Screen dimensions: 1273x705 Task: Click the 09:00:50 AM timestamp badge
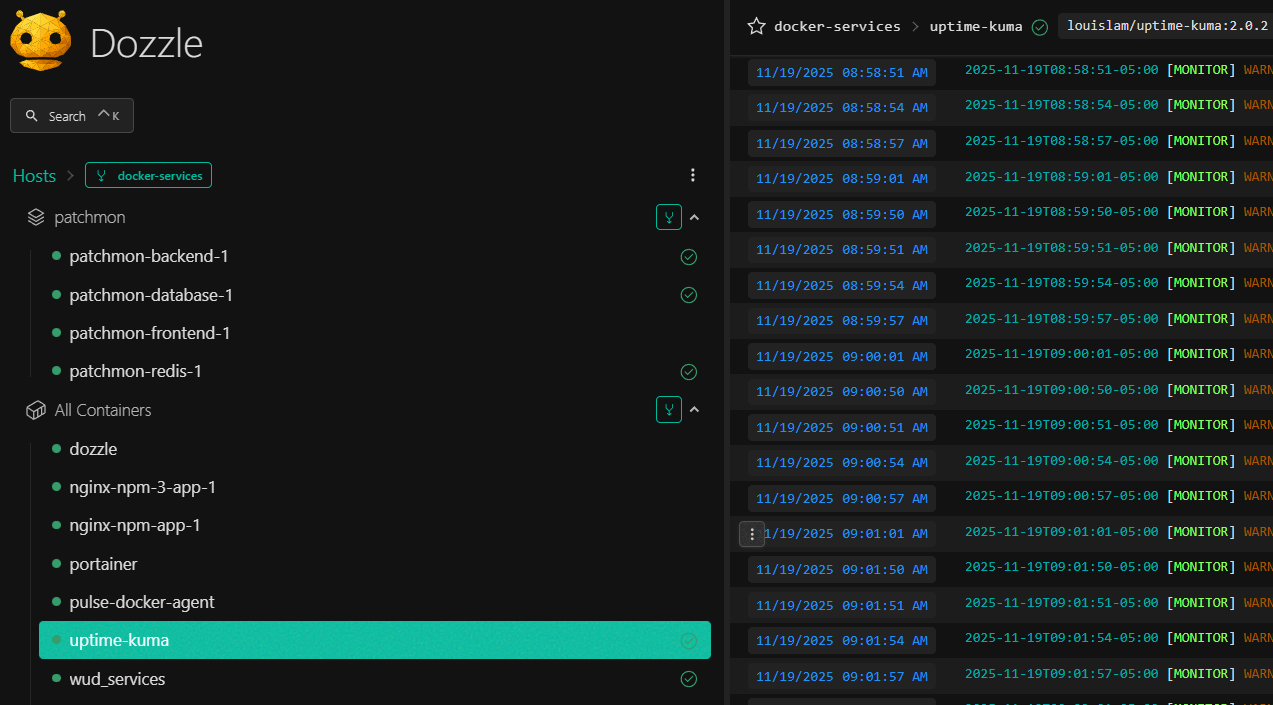point(842,392)
